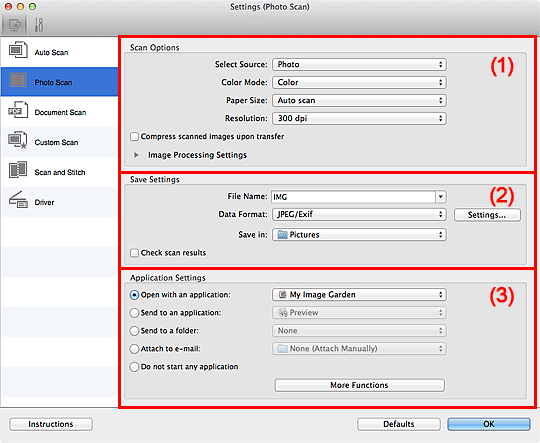Click the Image Processing Settings label
The width and height of the screenshot is (540, 443).
197,155
